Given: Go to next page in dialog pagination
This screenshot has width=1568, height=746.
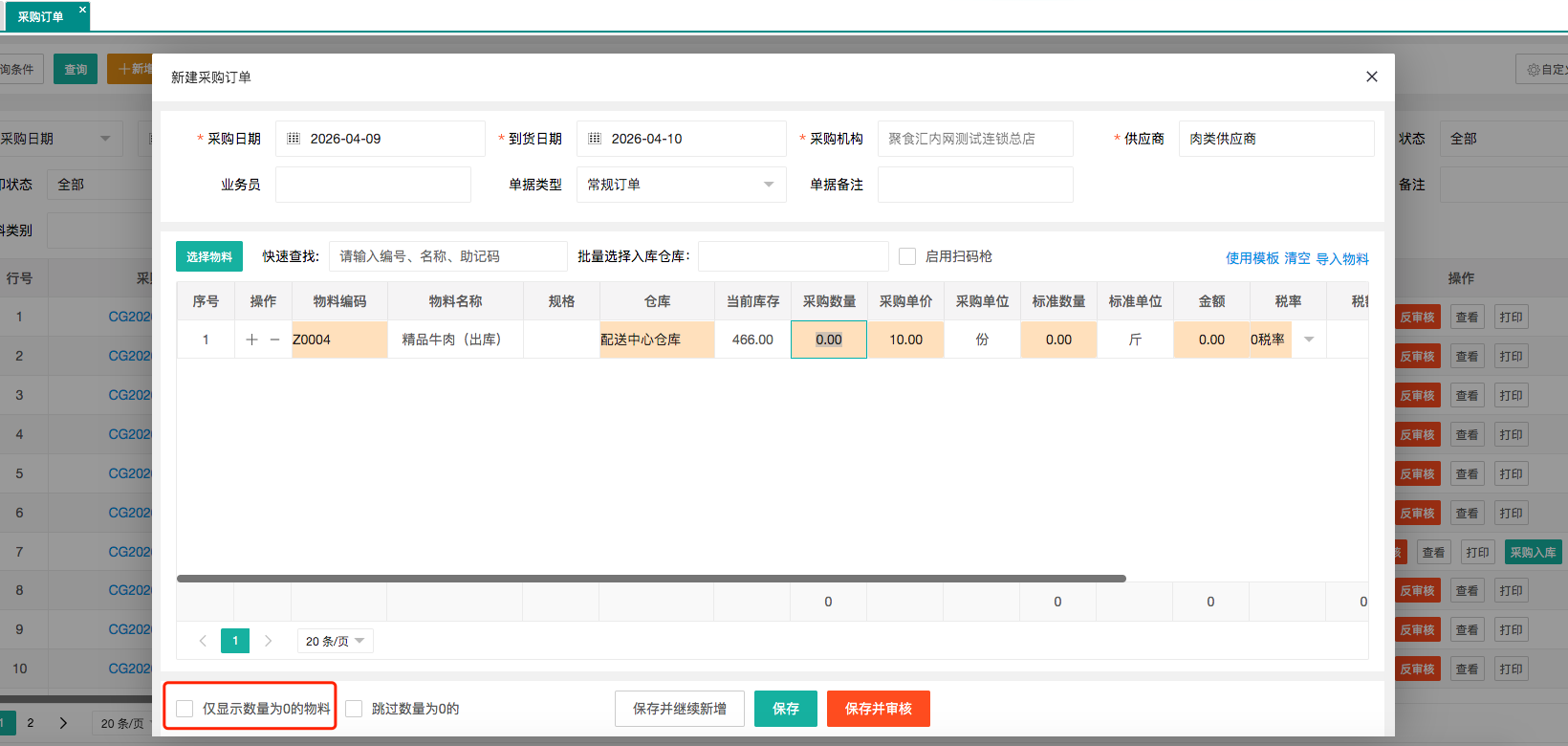Looking at the screenshot, I should tap(268, 641).
